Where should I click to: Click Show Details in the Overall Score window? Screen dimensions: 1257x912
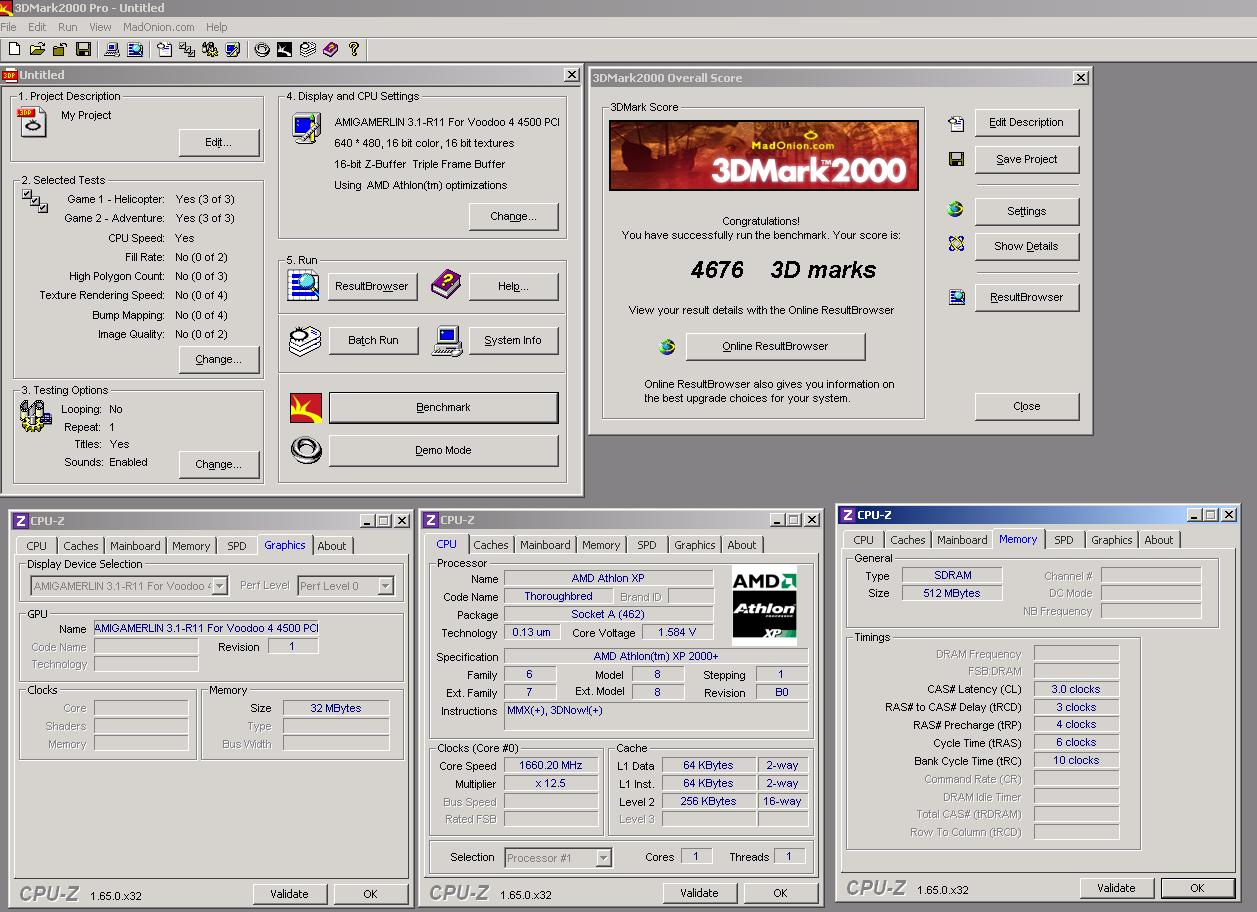click(x=1026, y=246)
